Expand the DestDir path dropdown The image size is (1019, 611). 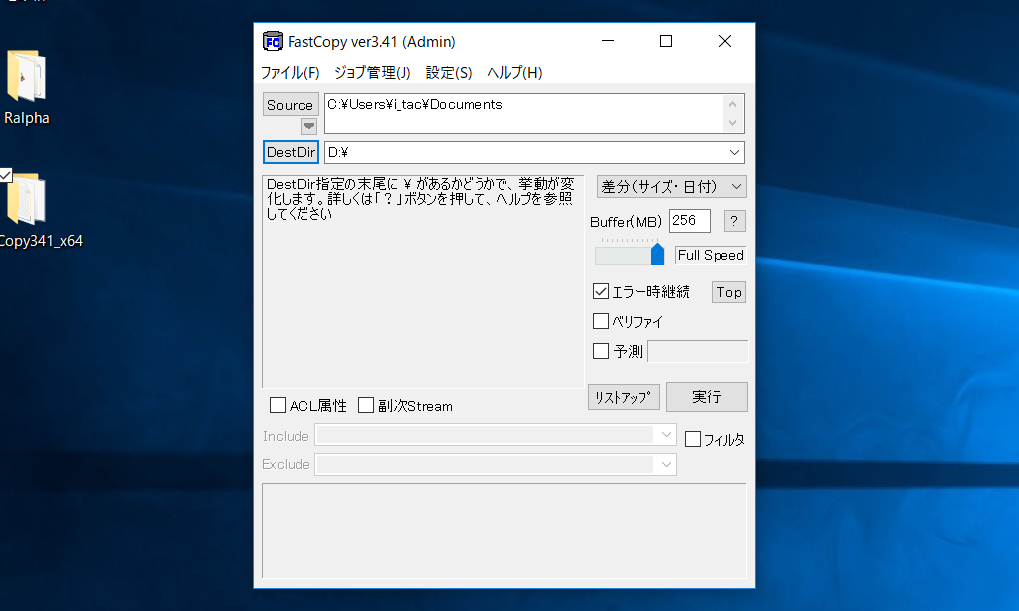click(734, 152)
